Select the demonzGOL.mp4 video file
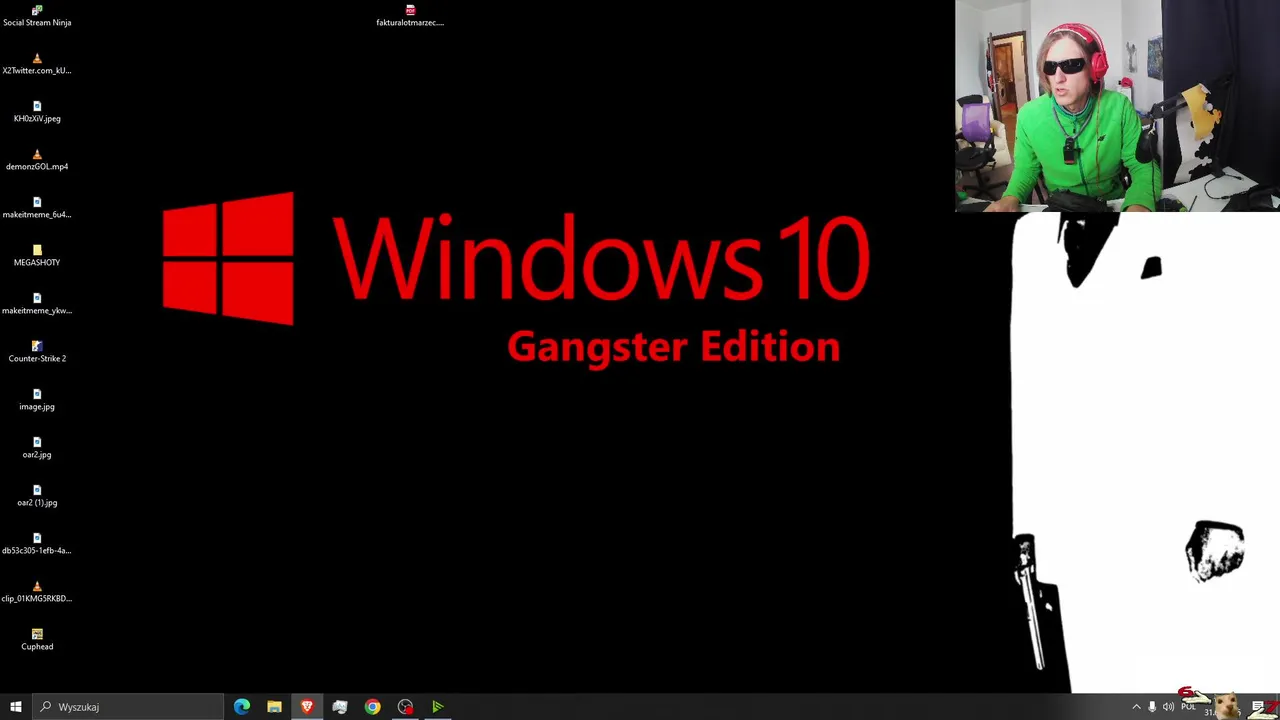The height and width of the screenshot is (720, 1280). (37, 160)
